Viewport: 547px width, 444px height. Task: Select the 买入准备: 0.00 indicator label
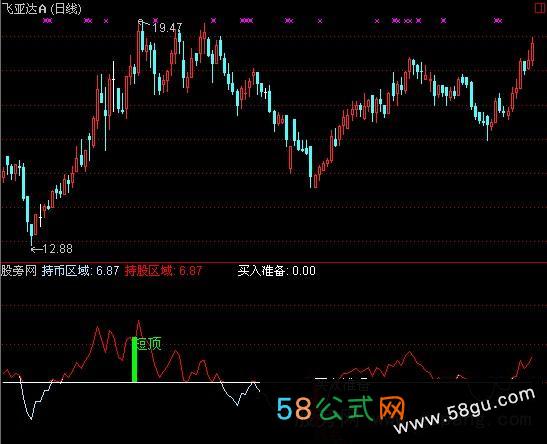277,271
